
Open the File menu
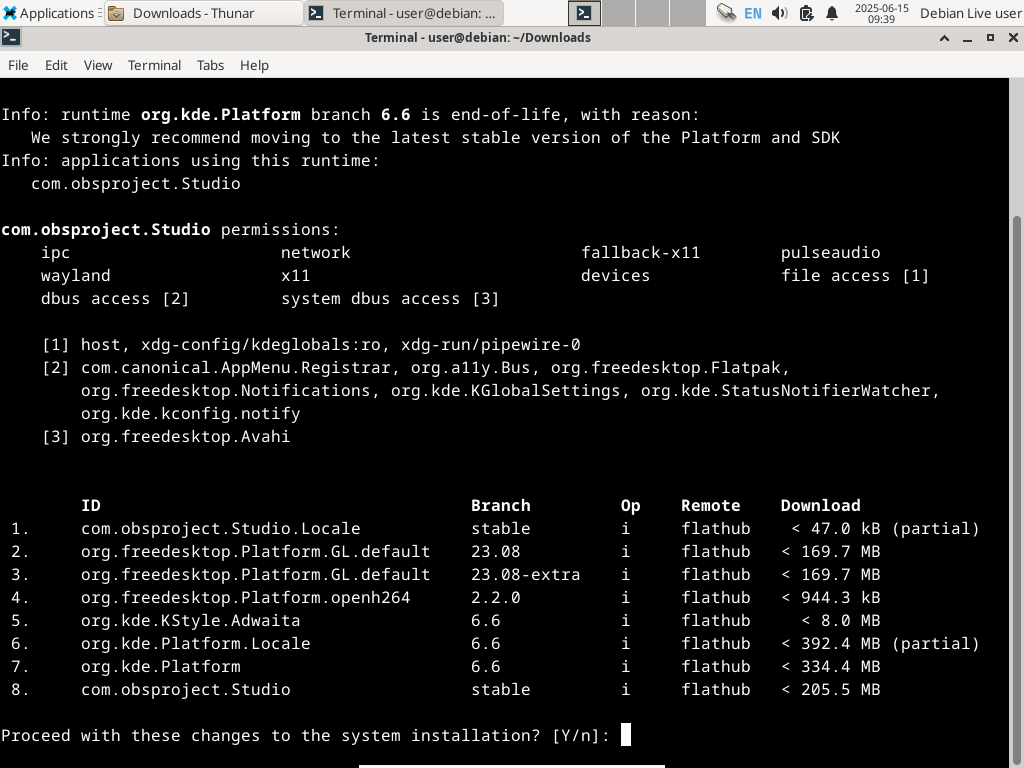click(x=18, y=65)
